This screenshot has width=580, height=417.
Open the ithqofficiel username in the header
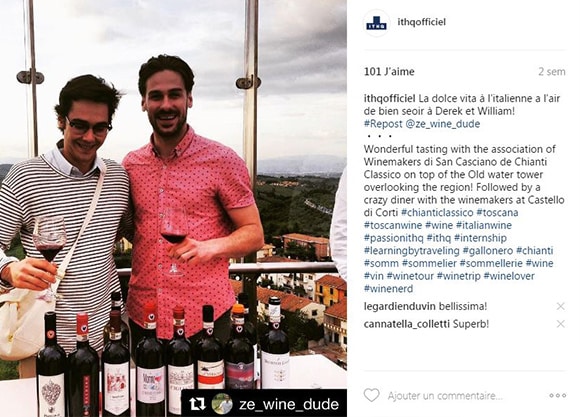pos(422,22)
